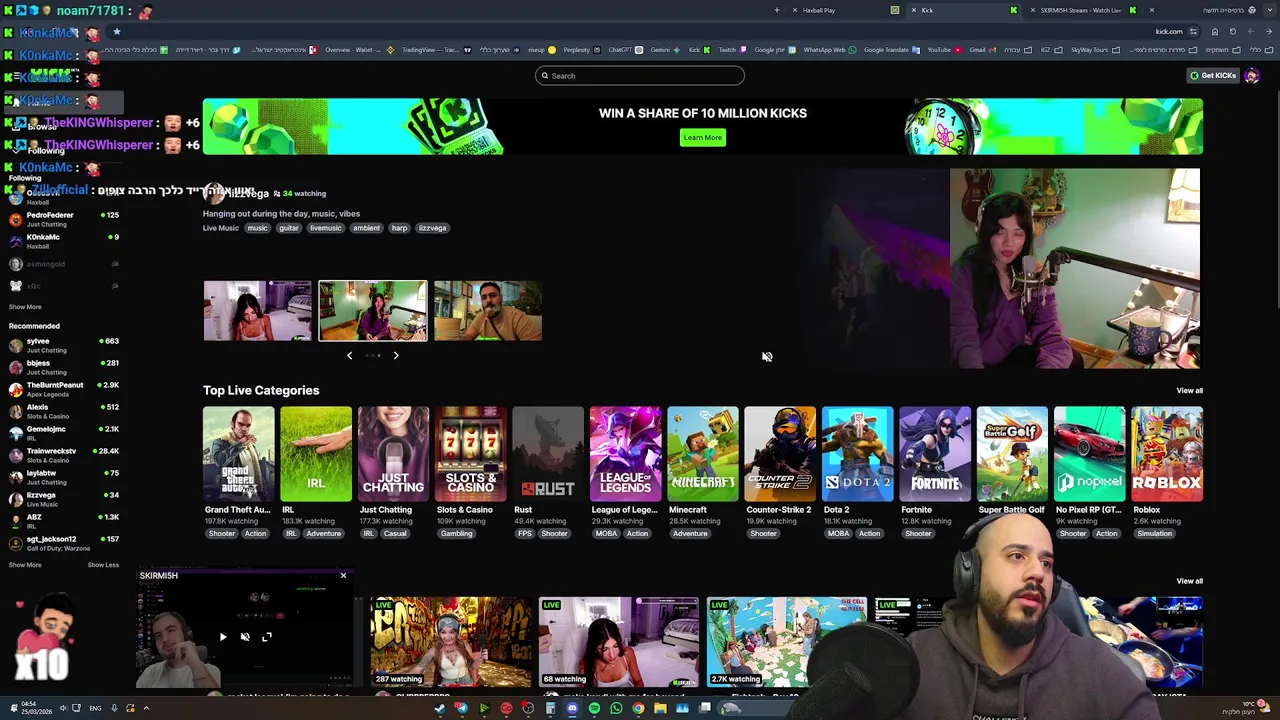This screenshot has width=1280, height=720.
Task: Expand SKIRMI5H mini player to fullscreen
Action: (267, 637)
